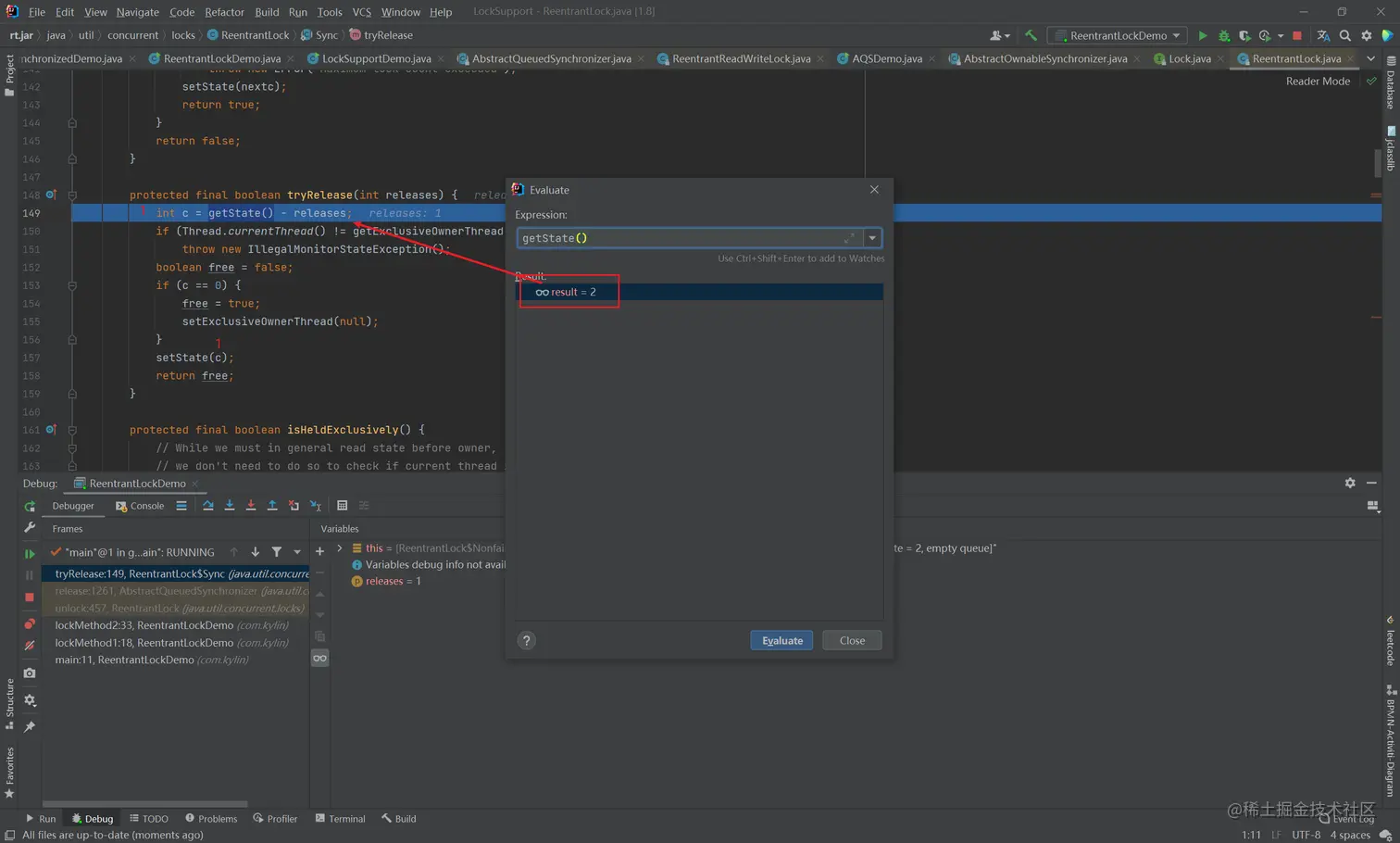The height and width of the screenshot is (843, 1400).
Task: Click the green Build hammer icon
Action: coord(1031,35)
